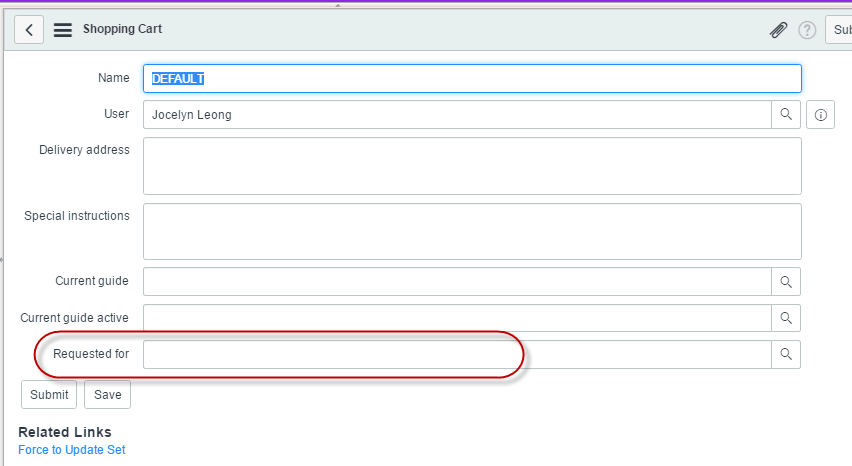852x466 pixels.
Task: Open help via the question mark icon
Action: tap(807, 30)
